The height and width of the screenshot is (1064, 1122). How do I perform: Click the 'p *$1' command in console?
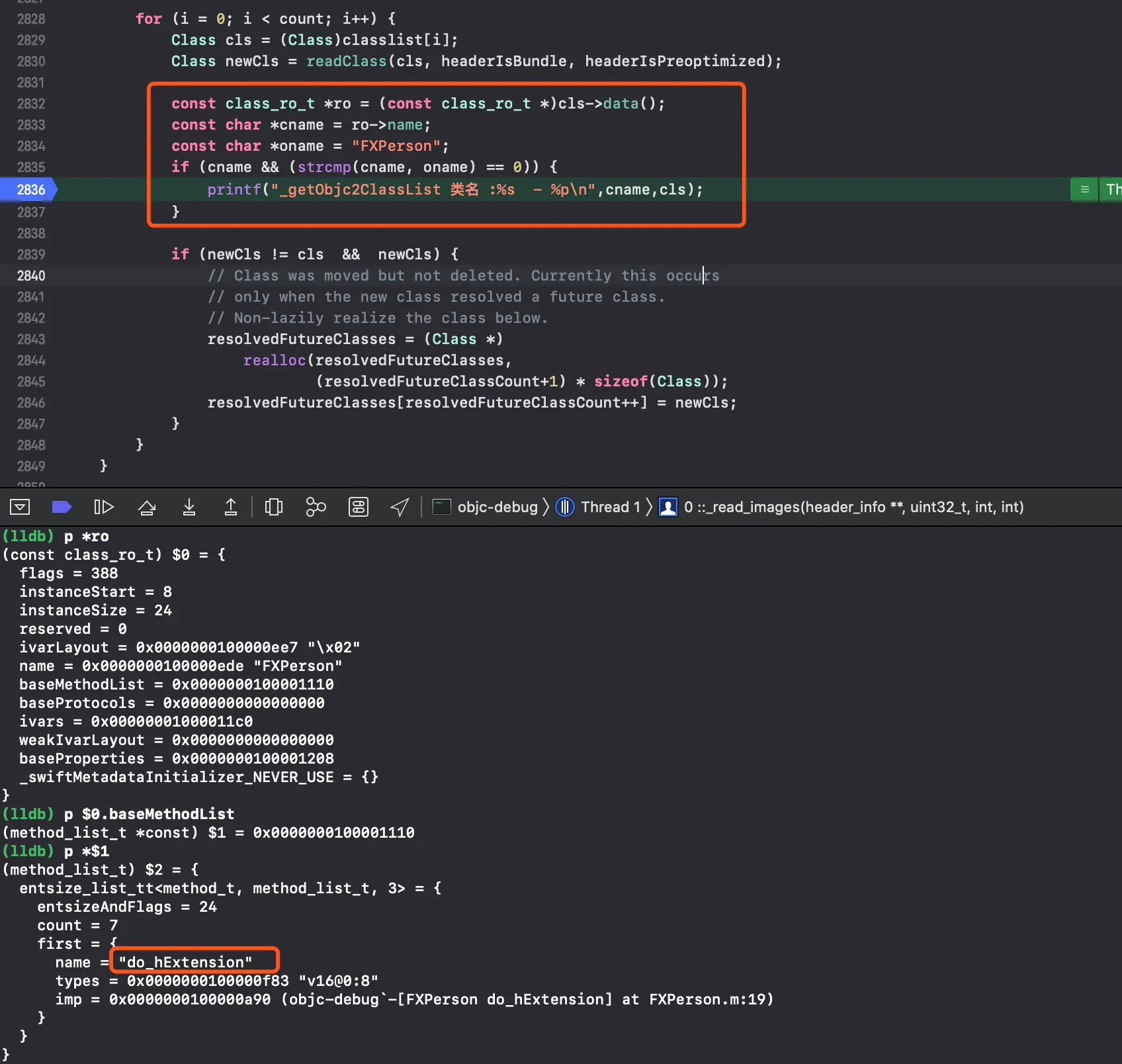87,852
